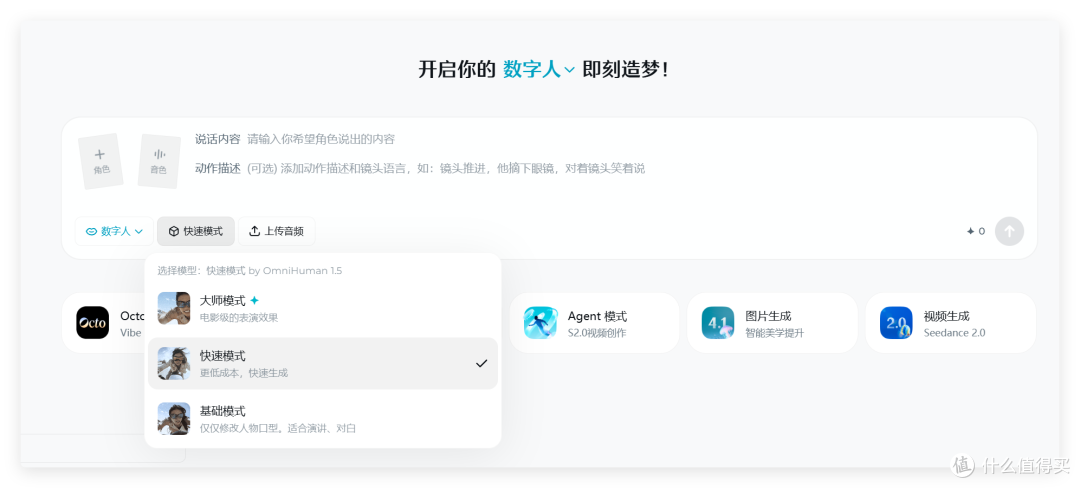
Task: Click the 上传音频 button
Action: [x=276, y=231]
